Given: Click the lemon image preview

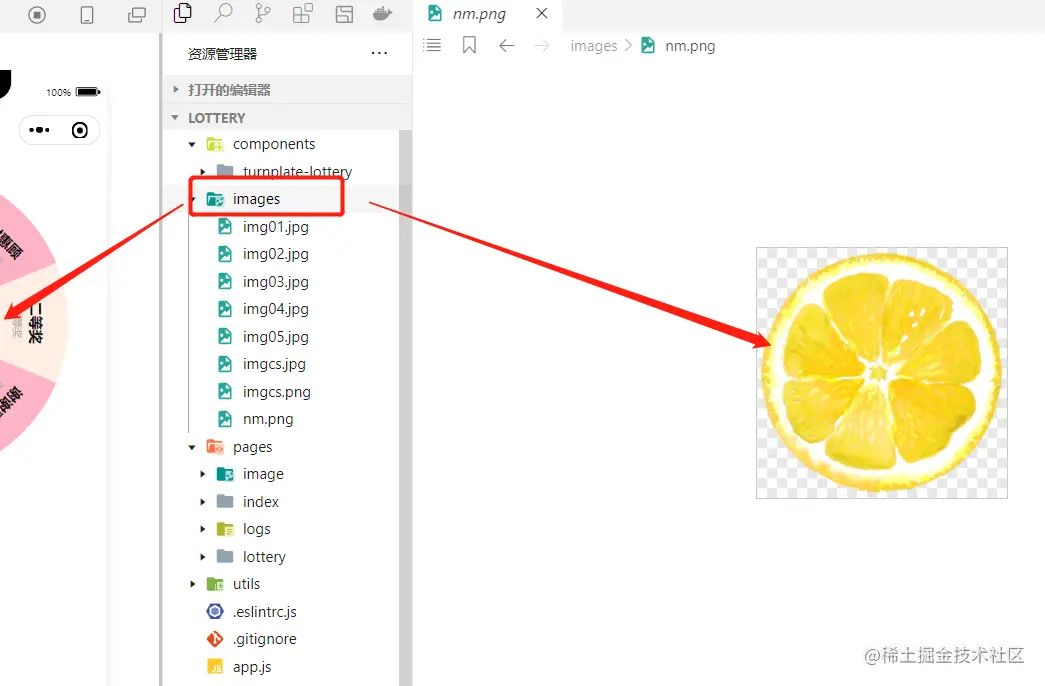Looking at the screenshot, I should 882,373.
